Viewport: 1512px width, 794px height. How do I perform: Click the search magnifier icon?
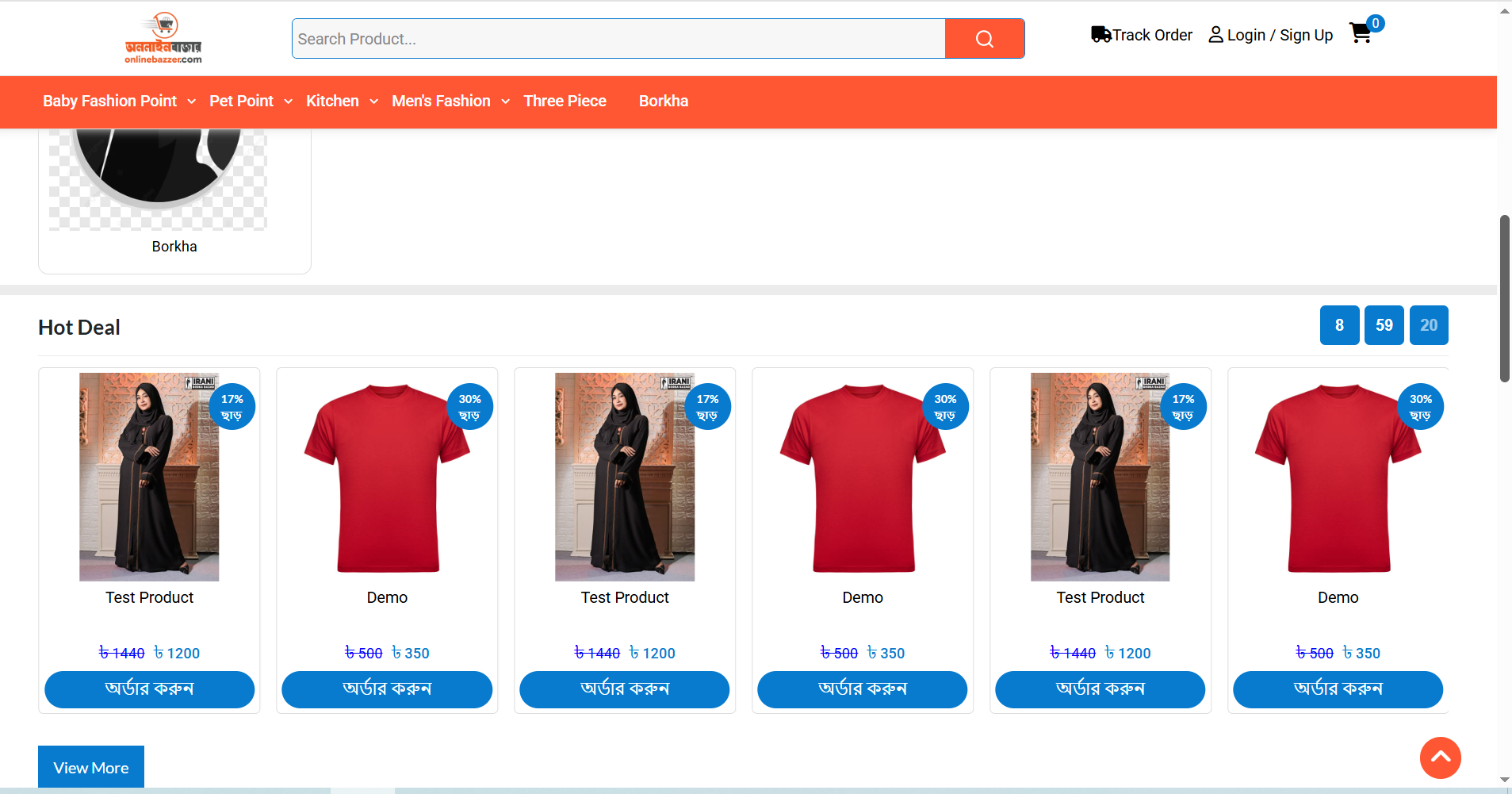(984, 38)
